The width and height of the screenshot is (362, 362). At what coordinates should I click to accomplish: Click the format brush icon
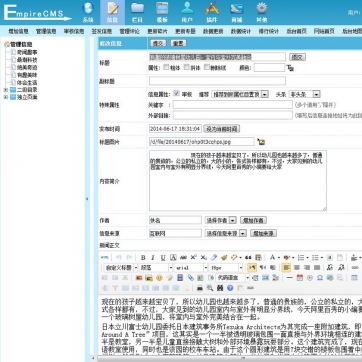tap(224, 257)
